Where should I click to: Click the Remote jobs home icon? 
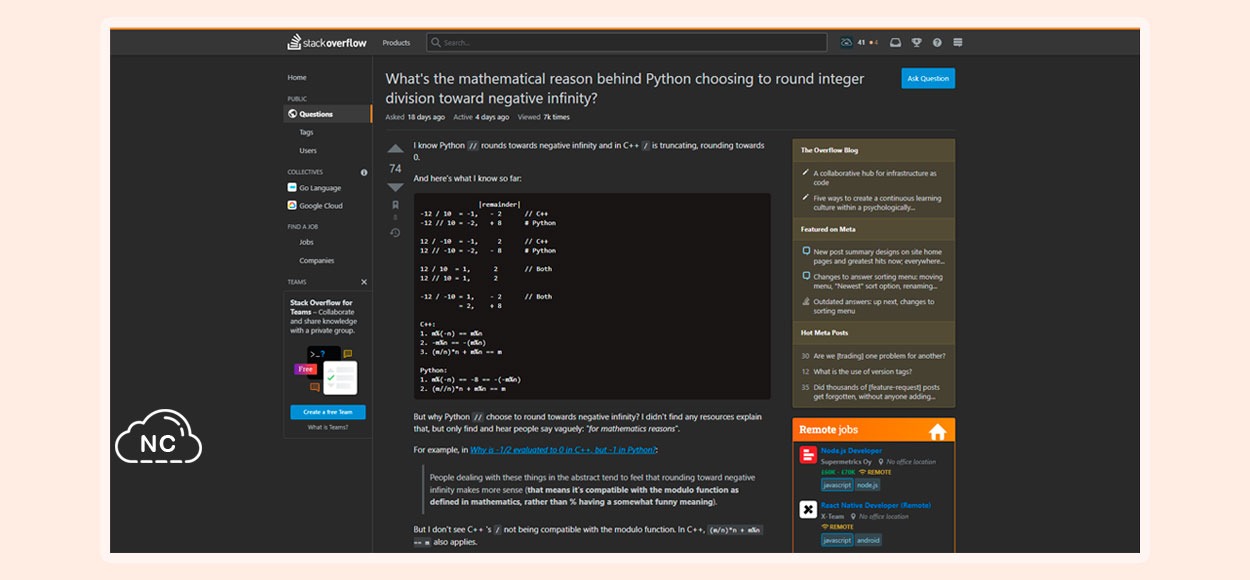(937, 432)
